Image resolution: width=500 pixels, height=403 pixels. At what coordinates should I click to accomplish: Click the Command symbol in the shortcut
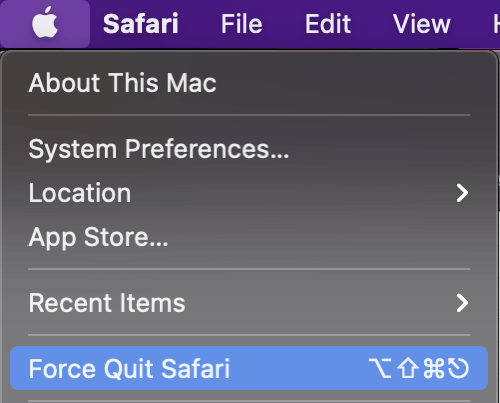434,368
